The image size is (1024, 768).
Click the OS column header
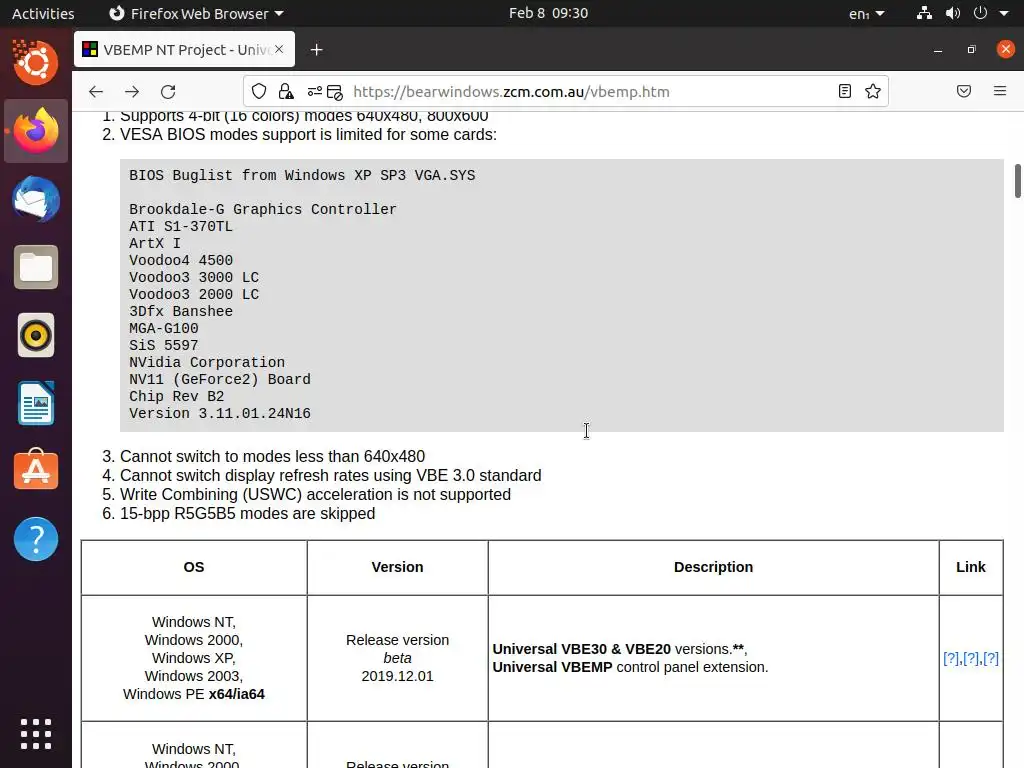[x=194, y=567]
